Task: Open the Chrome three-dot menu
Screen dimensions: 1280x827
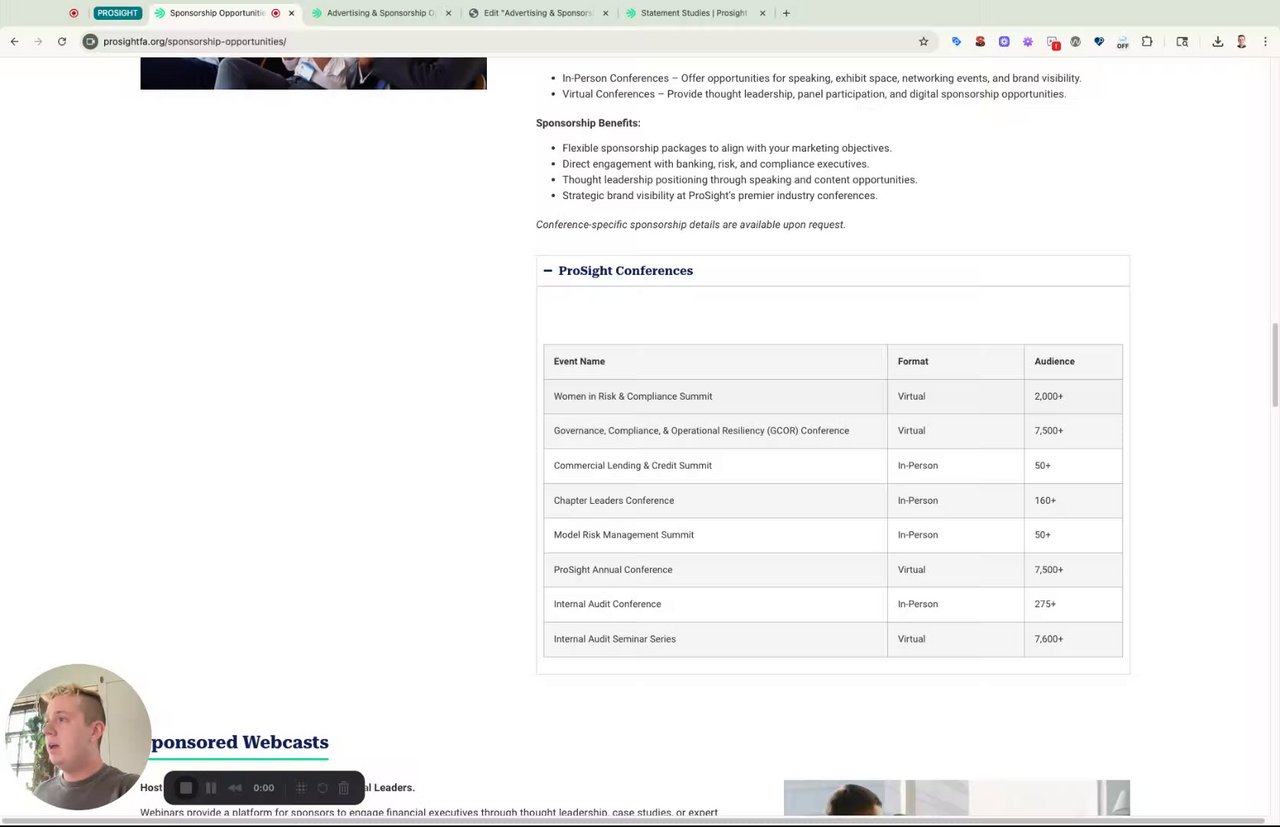Action: pyautogui.click(x=1265, y=41)
